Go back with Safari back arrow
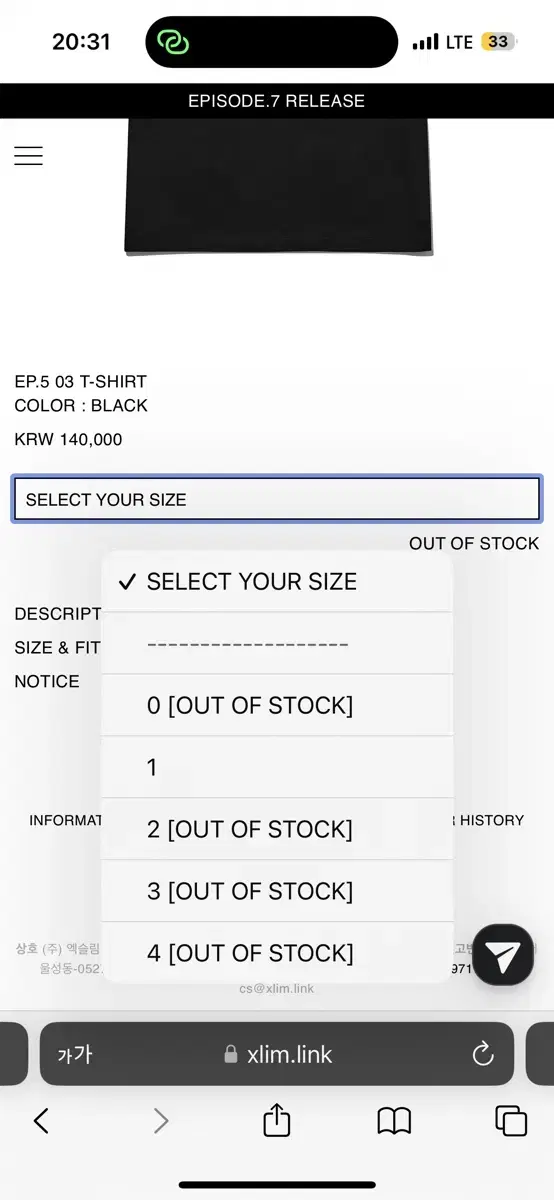 (41, 1121)
